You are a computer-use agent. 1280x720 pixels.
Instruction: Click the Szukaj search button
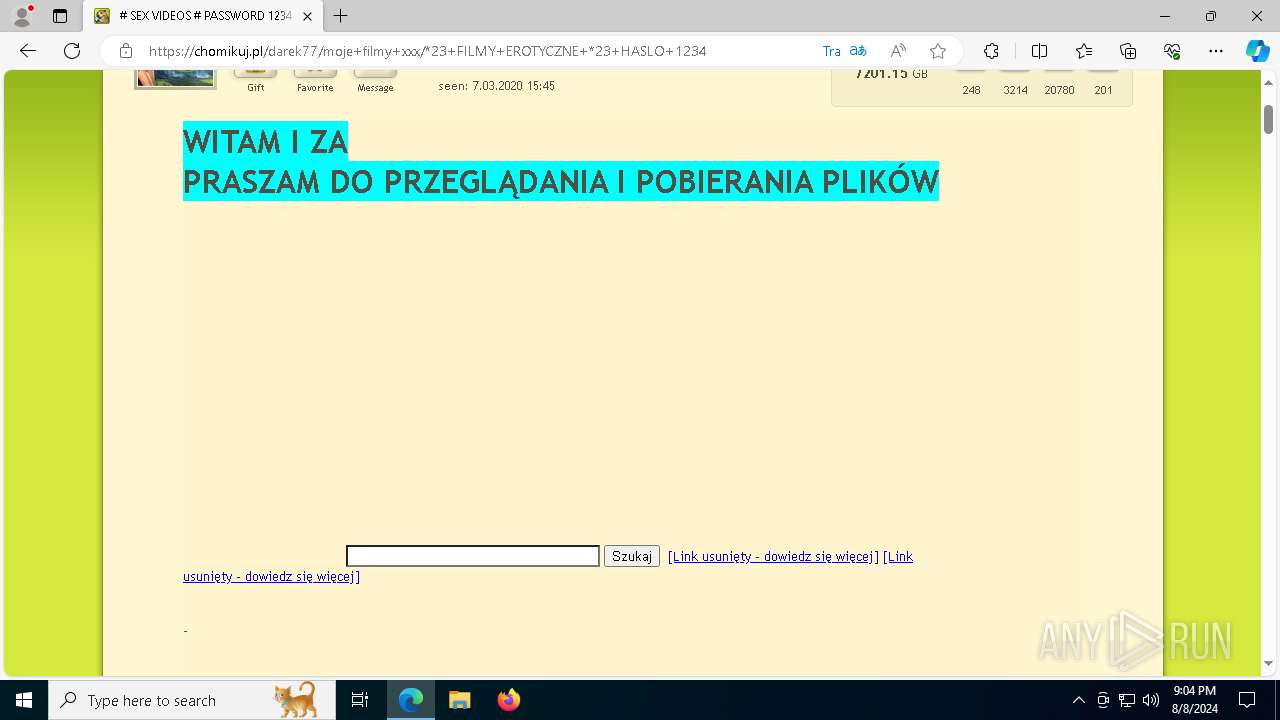coord(632,556)
